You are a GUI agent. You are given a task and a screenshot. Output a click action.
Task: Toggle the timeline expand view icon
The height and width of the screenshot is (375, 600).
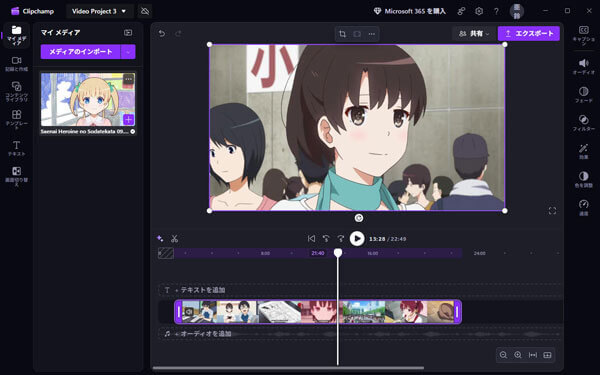pyautogui.click(x=547, y=355)
